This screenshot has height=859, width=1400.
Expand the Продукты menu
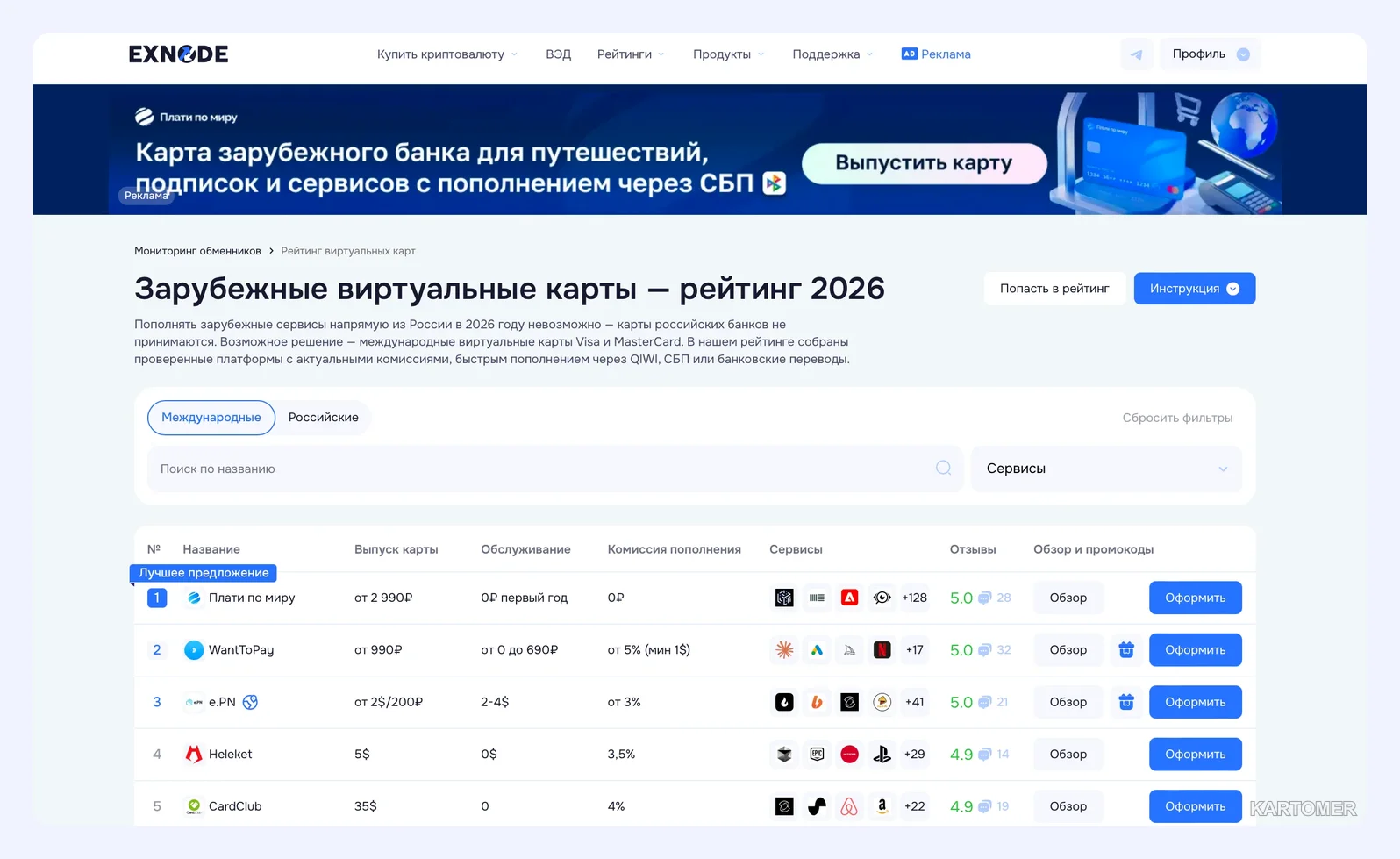[729, 54]
